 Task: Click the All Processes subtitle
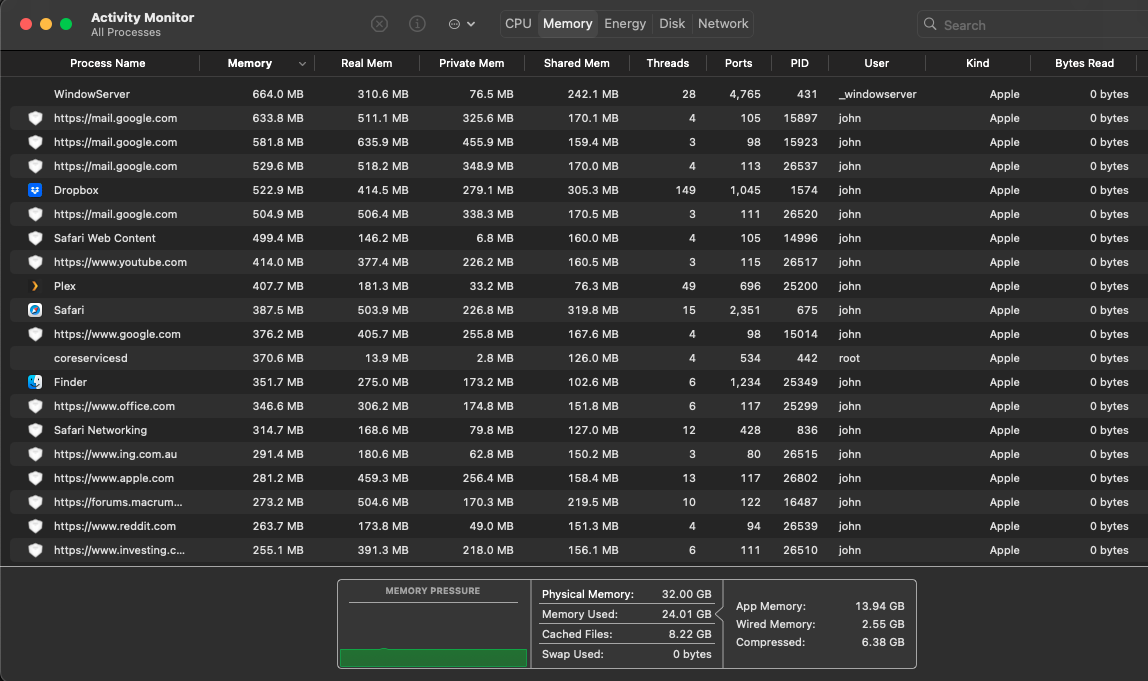126,33
